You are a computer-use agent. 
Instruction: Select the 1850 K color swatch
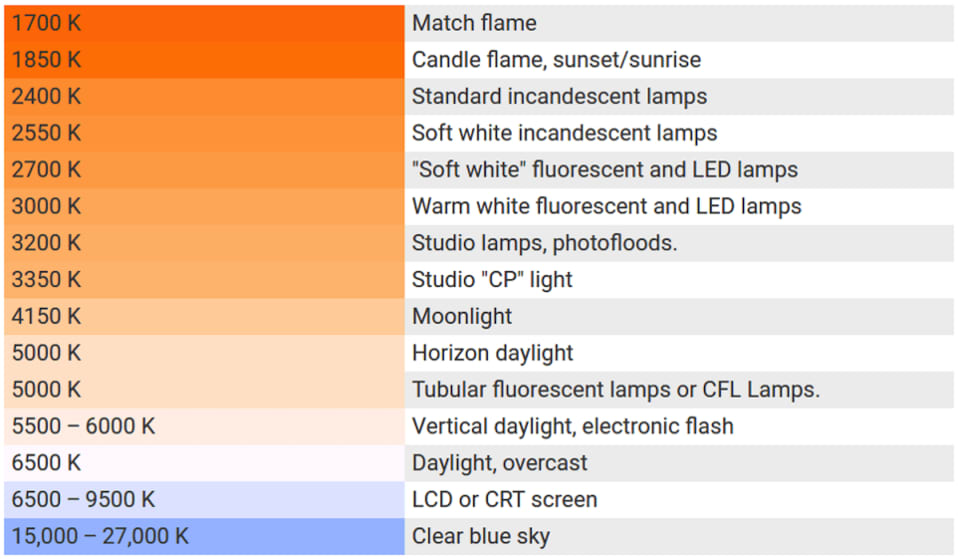coord(204,60)
